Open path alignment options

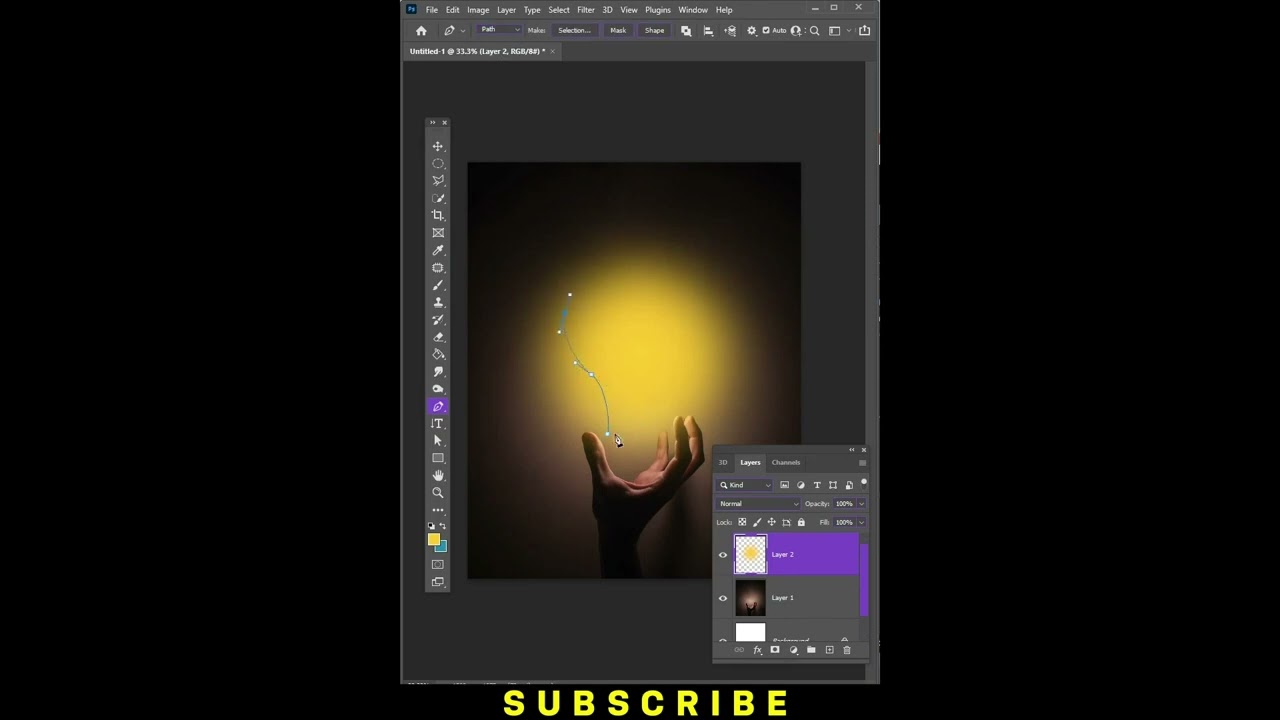(708, 31)
